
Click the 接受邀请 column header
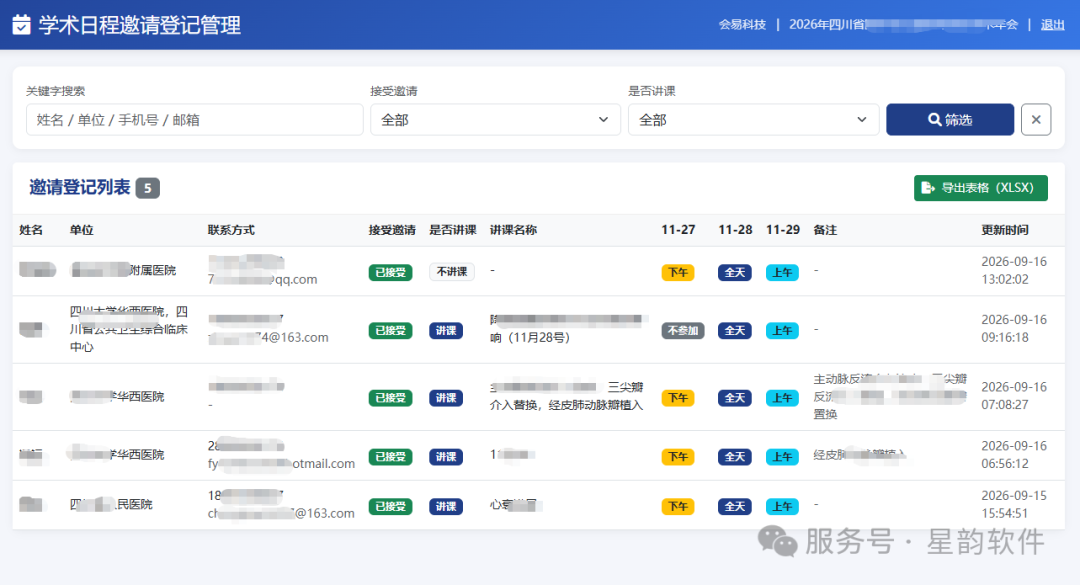pos(392,230)
